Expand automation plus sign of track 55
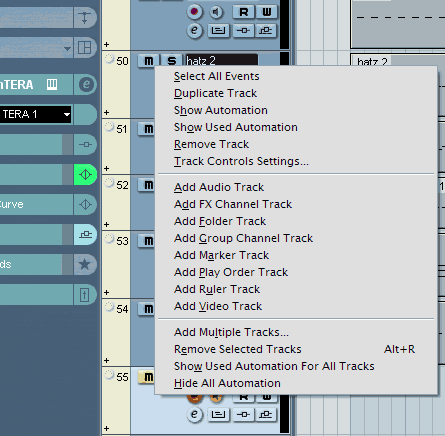This screenshot has width=445, height=436. pyautogui.click(x=106, y=428)
